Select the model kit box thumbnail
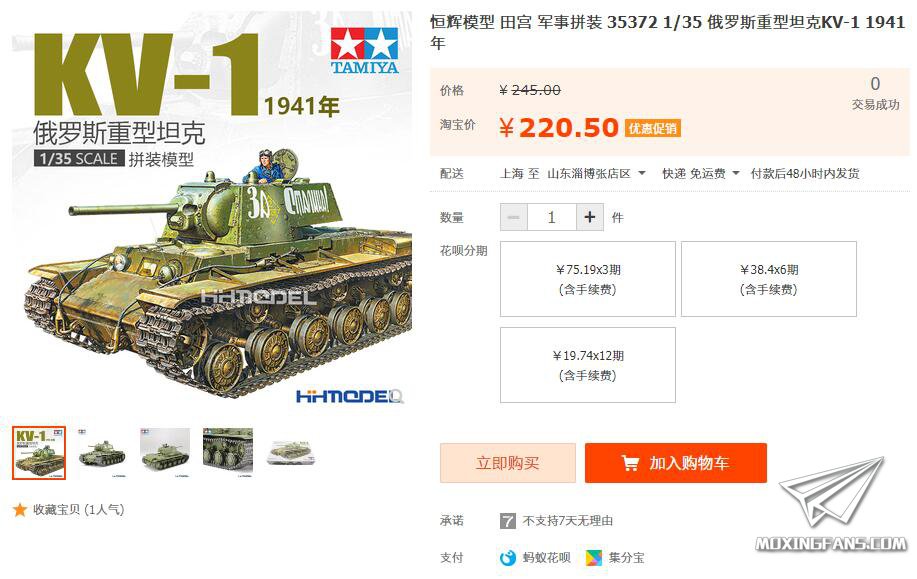This screenshot has width=917, height=579. 292,453
